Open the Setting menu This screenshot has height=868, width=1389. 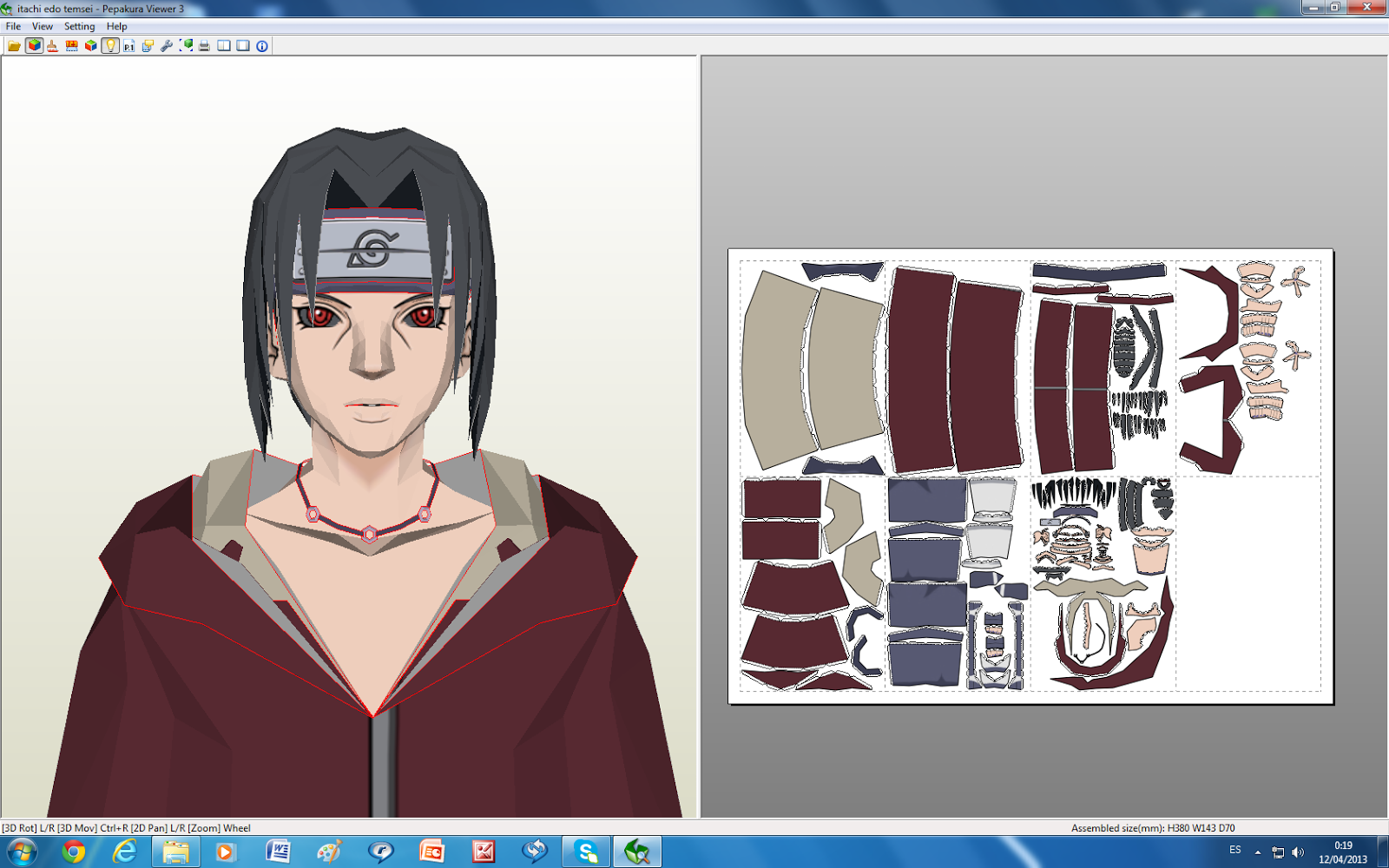click(x=79, y=26)
